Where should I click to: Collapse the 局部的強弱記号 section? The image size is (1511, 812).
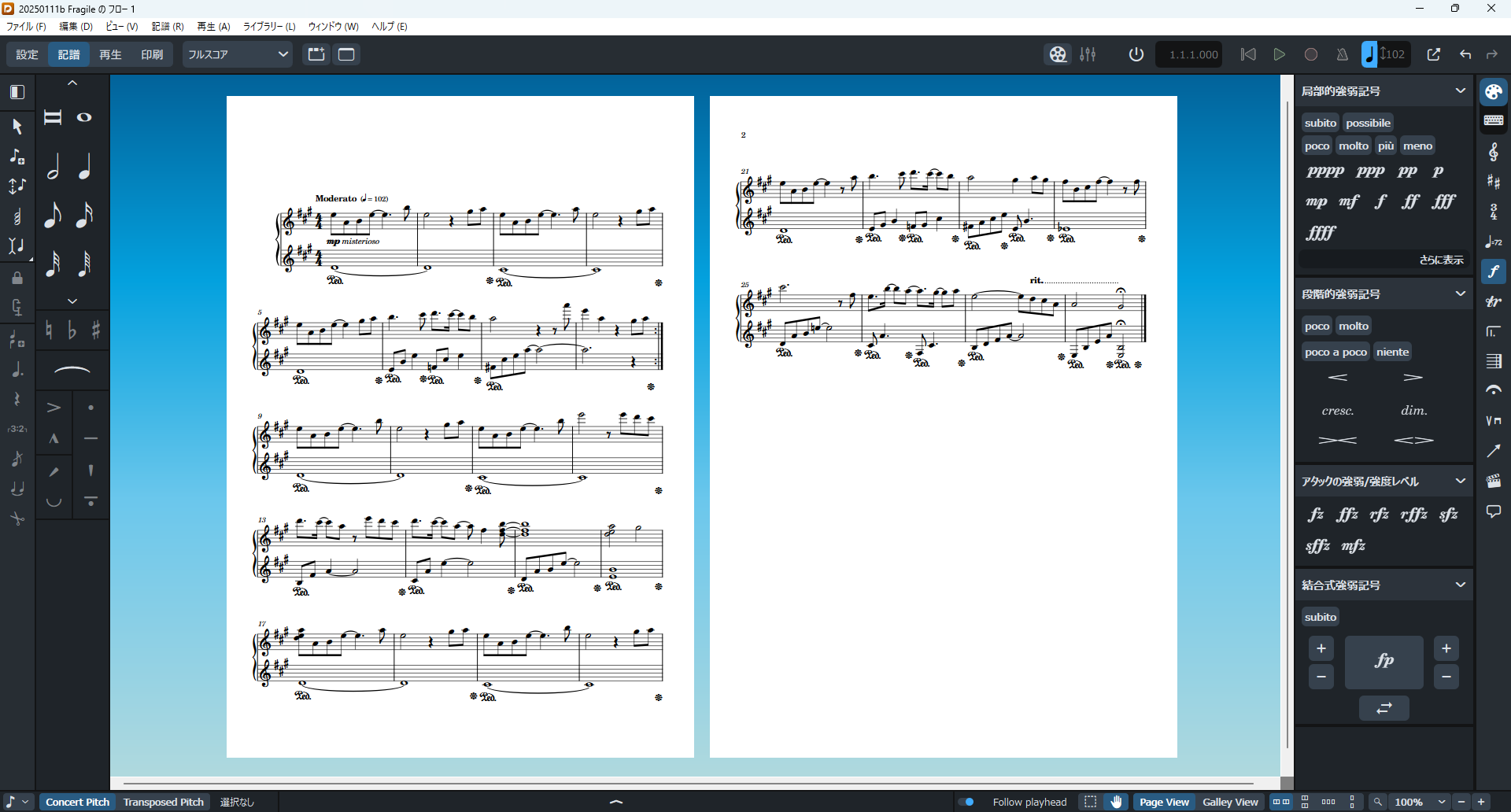(x=1461, y=91)
